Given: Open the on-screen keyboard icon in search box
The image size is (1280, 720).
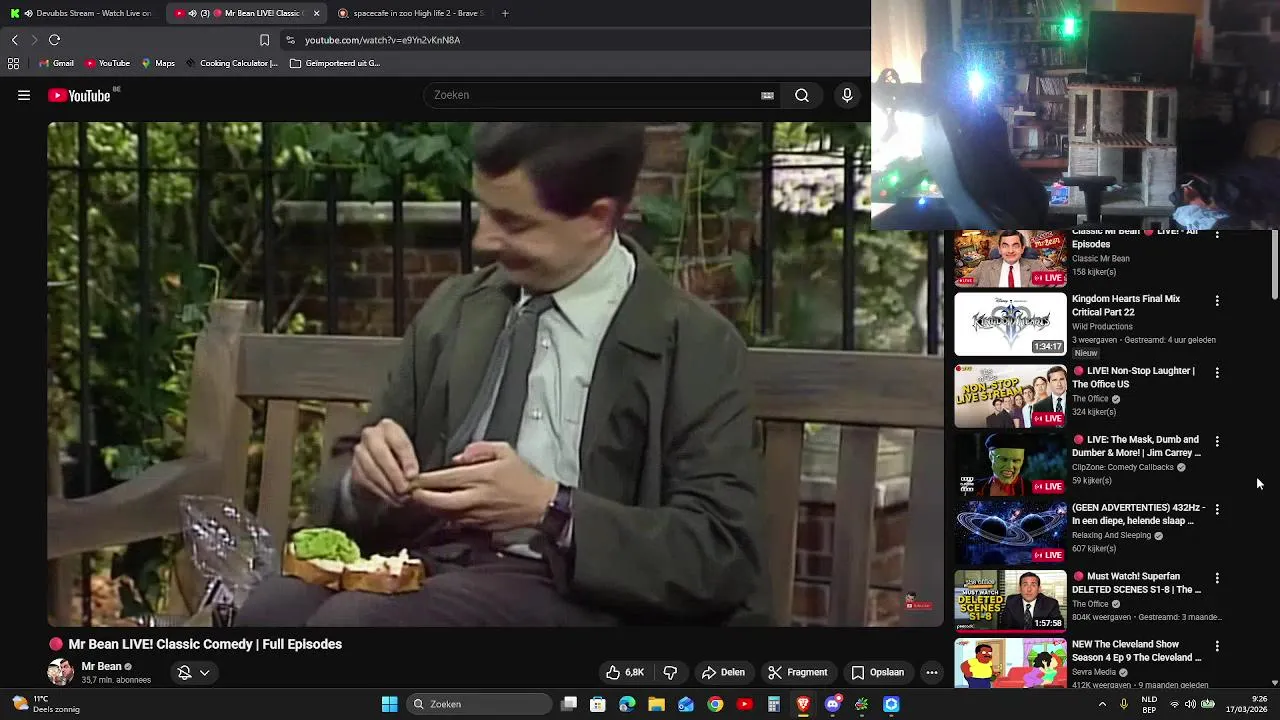Looking at the screenshot, I should point(767,95).
